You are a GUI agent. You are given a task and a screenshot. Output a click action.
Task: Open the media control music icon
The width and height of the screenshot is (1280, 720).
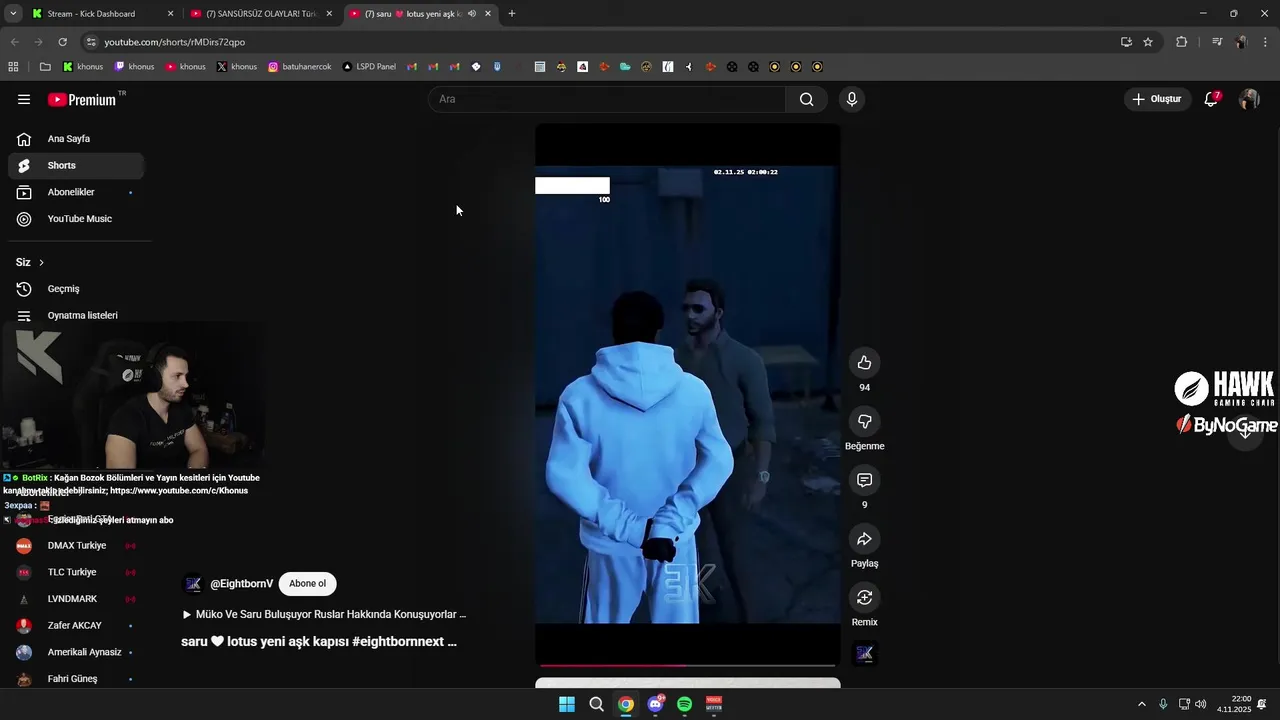tap(1217, 42)
